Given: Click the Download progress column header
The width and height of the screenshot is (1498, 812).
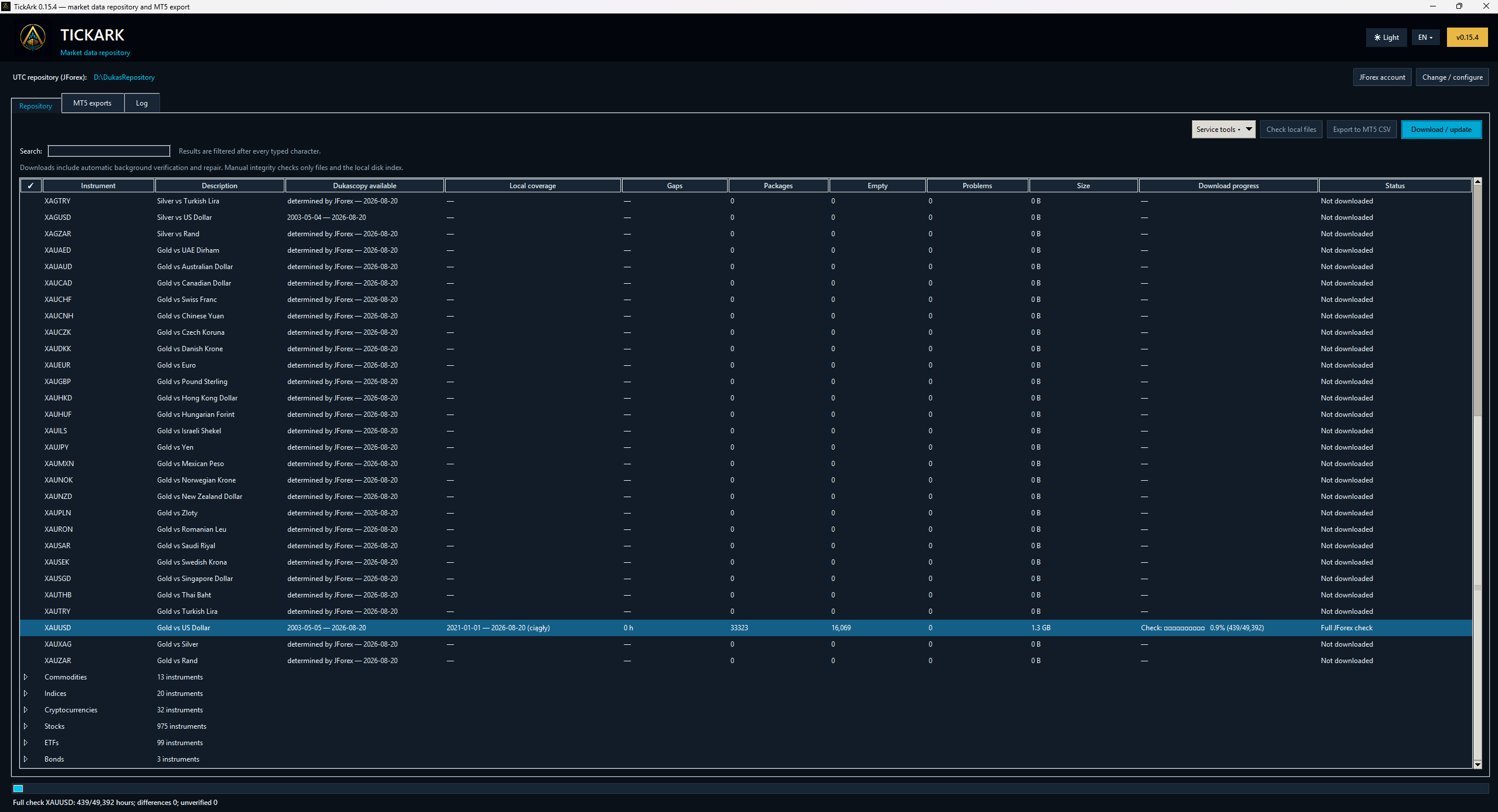Looking at the screenshot, I should (x=1228, y=186).
